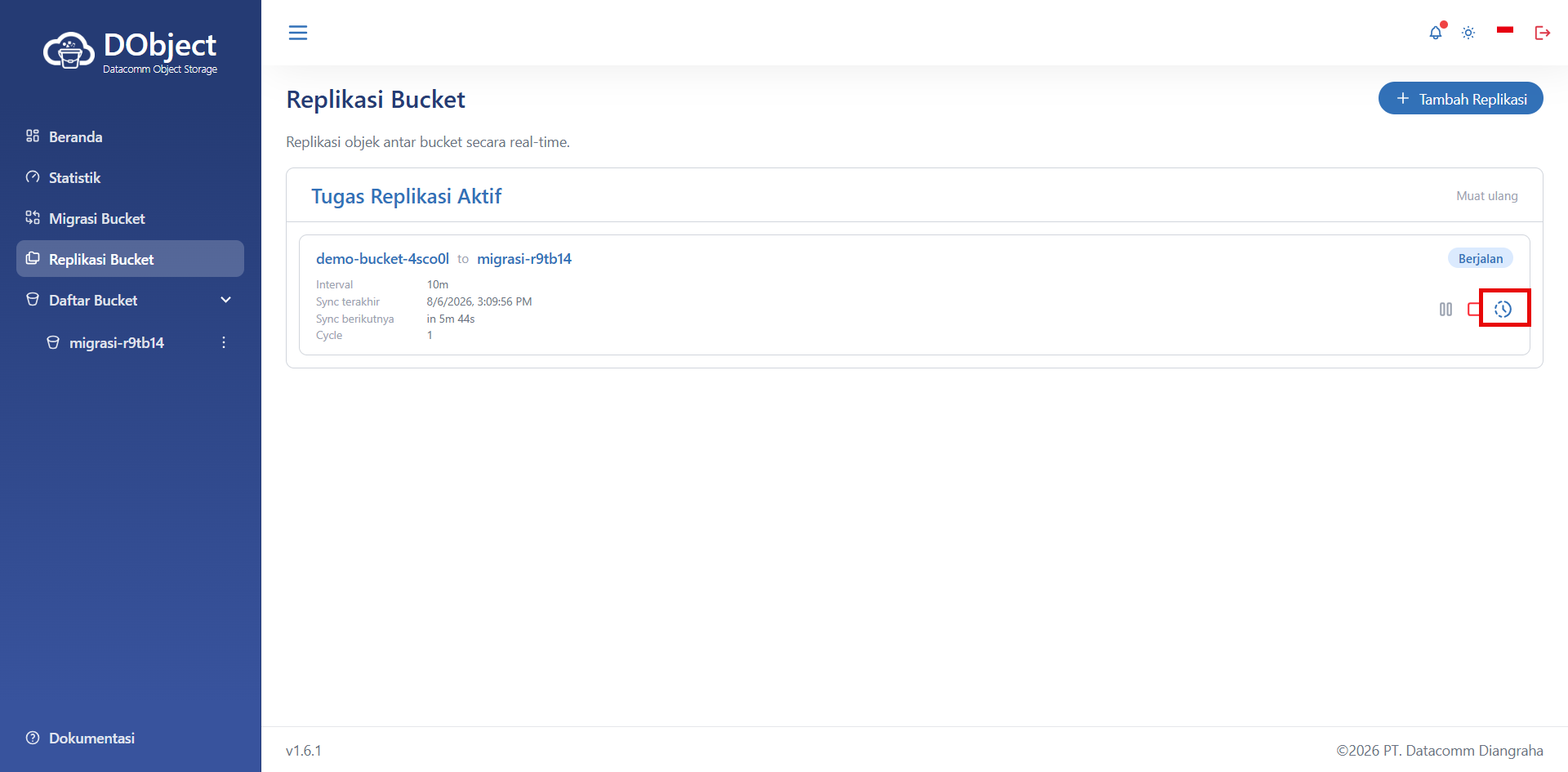Screen dimensions: 1568x772
Task: Click the Indonesian flag language icon
Action: click(x=1505, y=30)
